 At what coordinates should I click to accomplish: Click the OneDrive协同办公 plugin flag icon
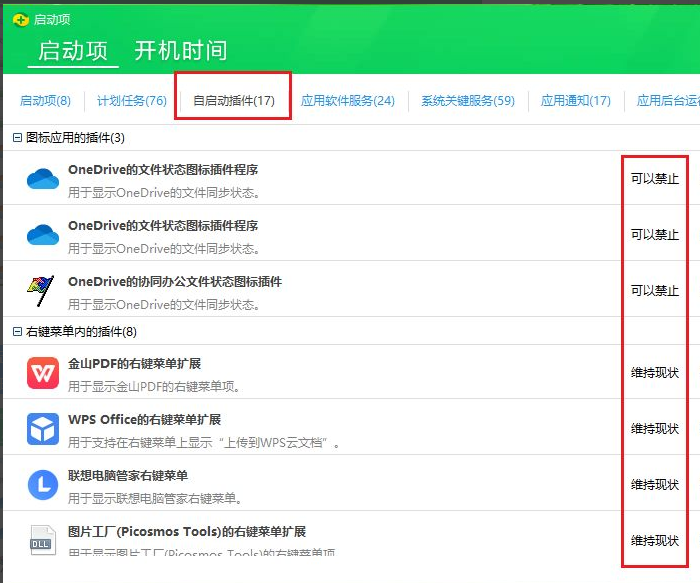[x=43, y=291]
